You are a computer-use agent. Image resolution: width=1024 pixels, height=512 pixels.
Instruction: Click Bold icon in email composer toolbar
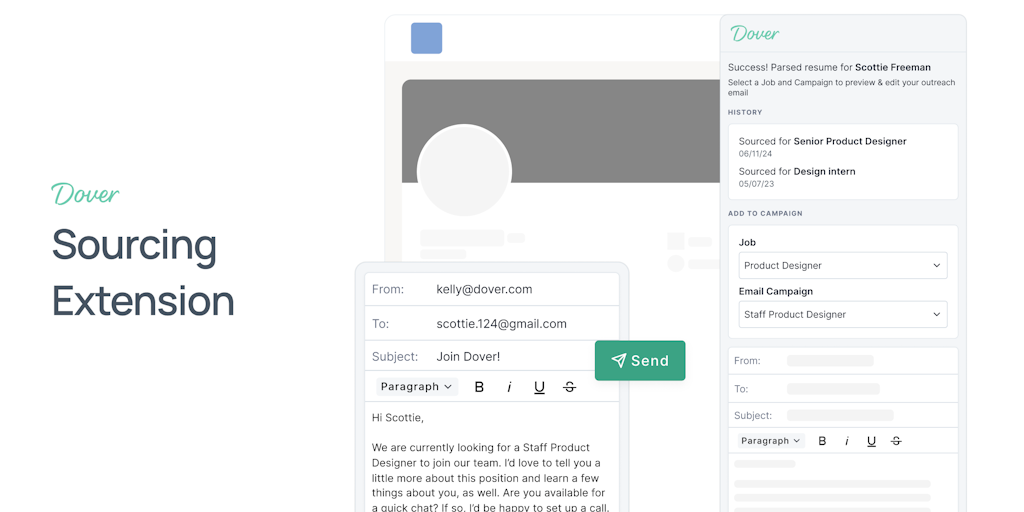pos(479,387)
